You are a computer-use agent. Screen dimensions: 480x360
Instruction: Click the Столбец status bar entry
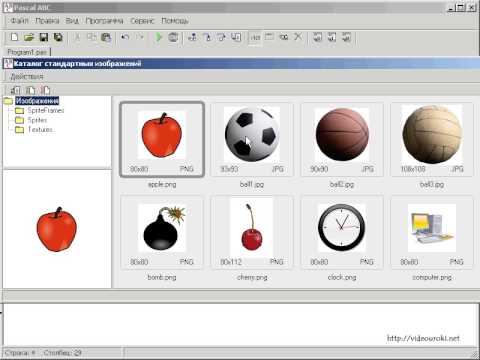[63, 353]
